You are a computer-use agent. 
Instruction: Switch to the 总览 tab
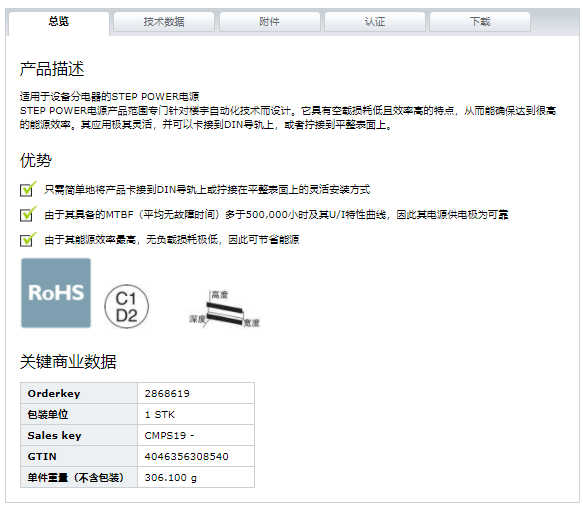click(59, 22)
